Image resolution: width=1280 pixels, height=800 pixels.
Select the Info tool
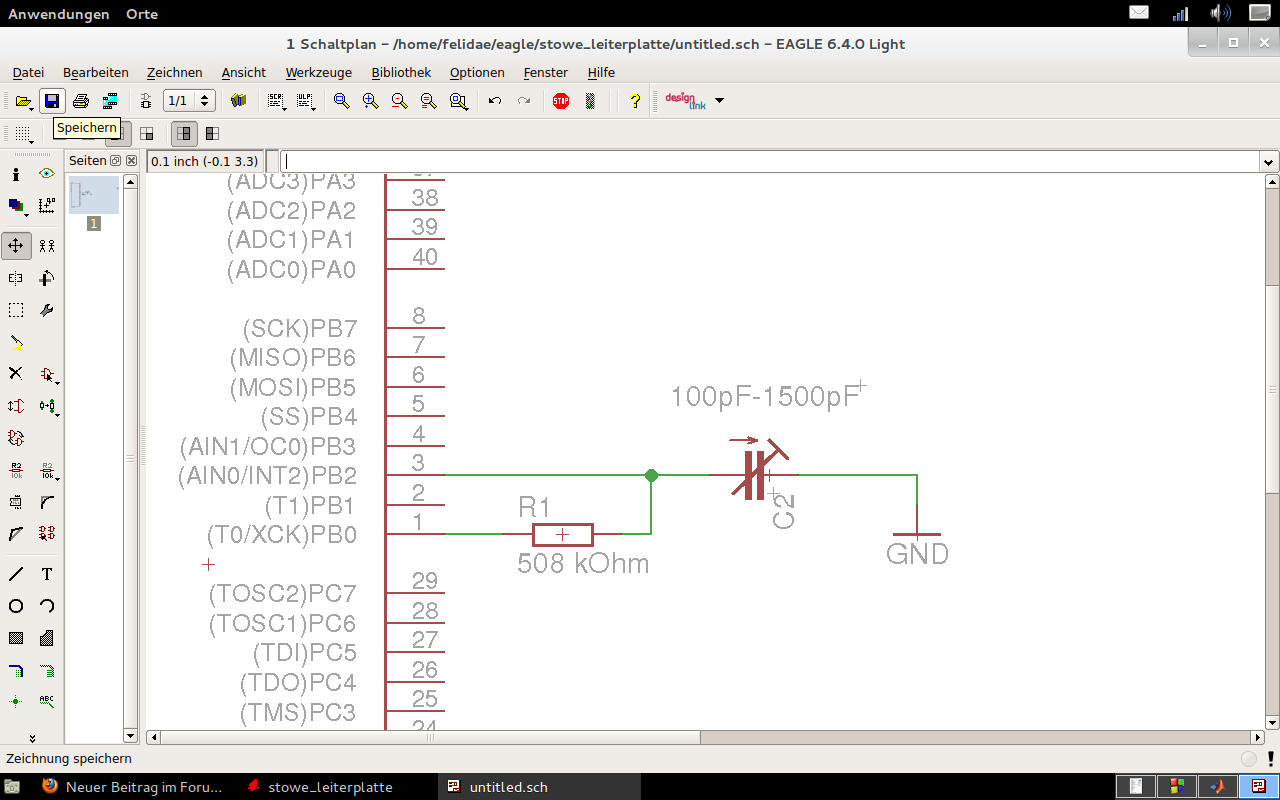tap(16, 174)
